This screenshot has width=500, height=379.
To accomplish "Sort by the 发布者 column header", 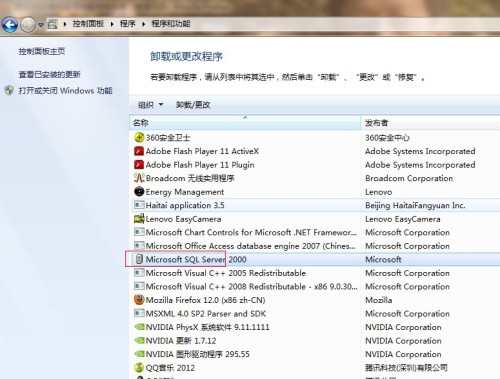I will coord(430,123).
